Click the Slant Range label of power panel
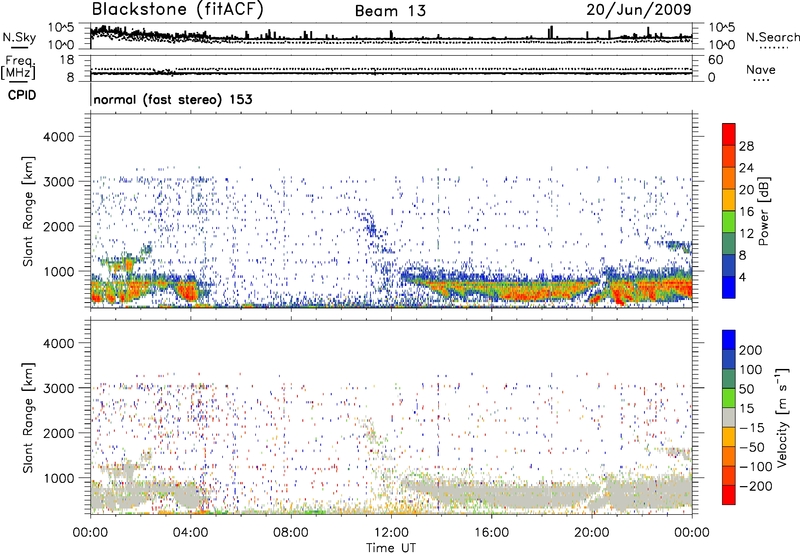800x554 pixels. pyautogui.click(x=28, y=211)
